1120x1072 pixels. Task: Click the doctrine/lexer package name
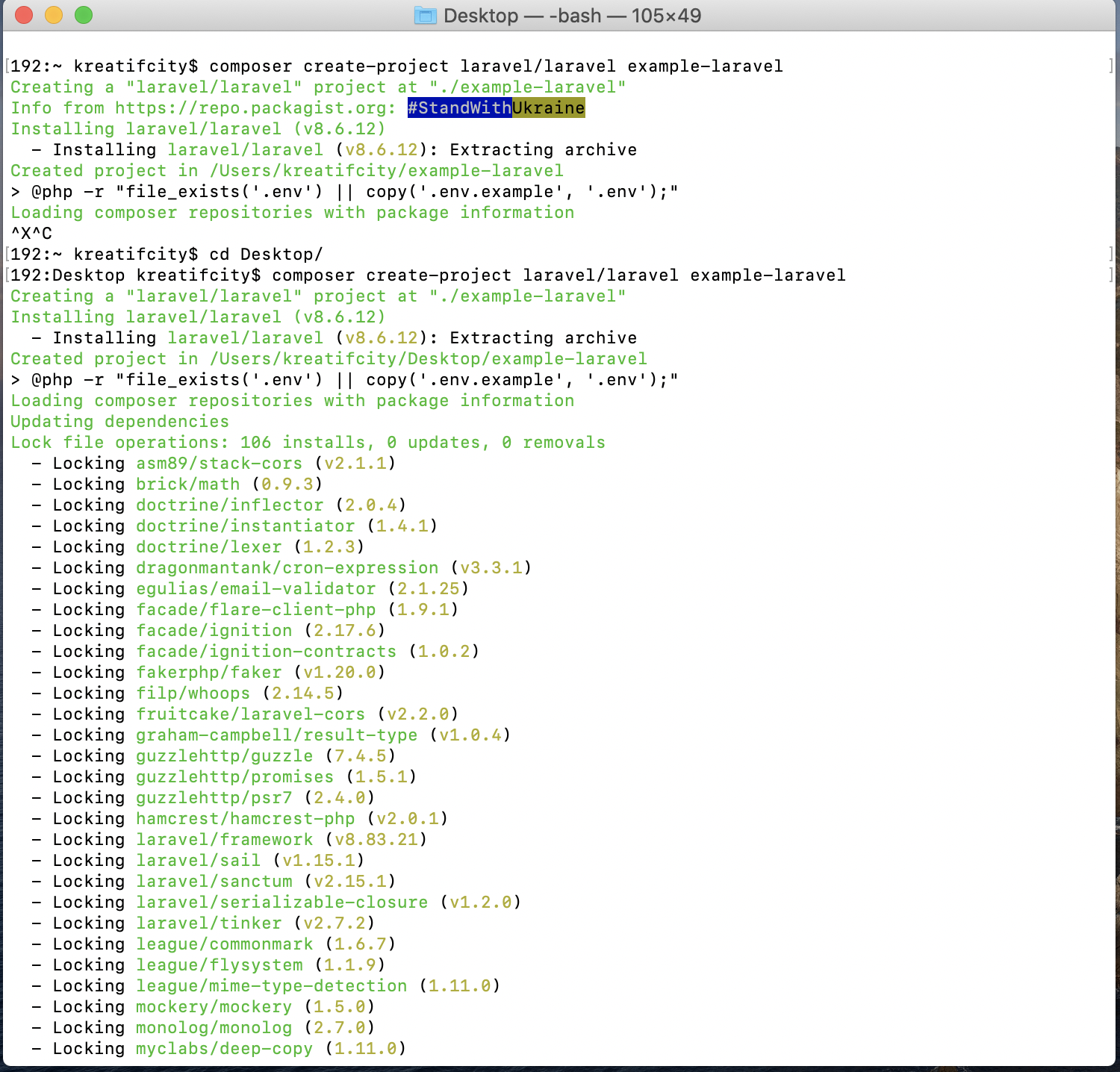(208, 547)
